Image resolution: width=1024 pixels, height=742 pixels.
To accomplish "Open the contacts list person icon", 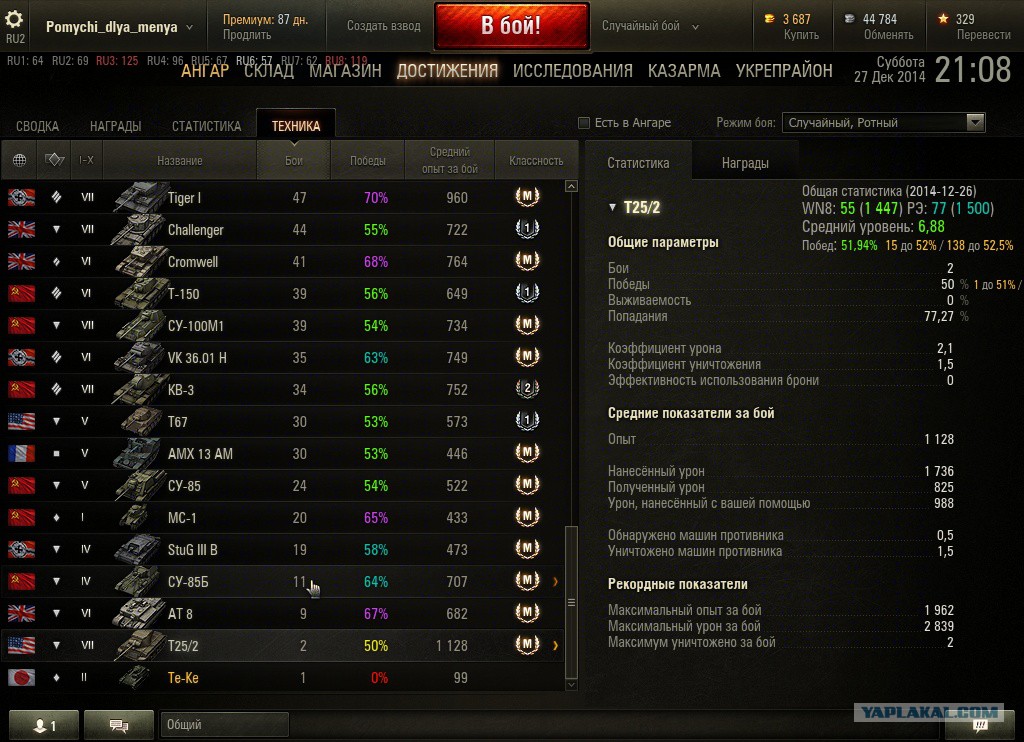I will tap(44, 725).
